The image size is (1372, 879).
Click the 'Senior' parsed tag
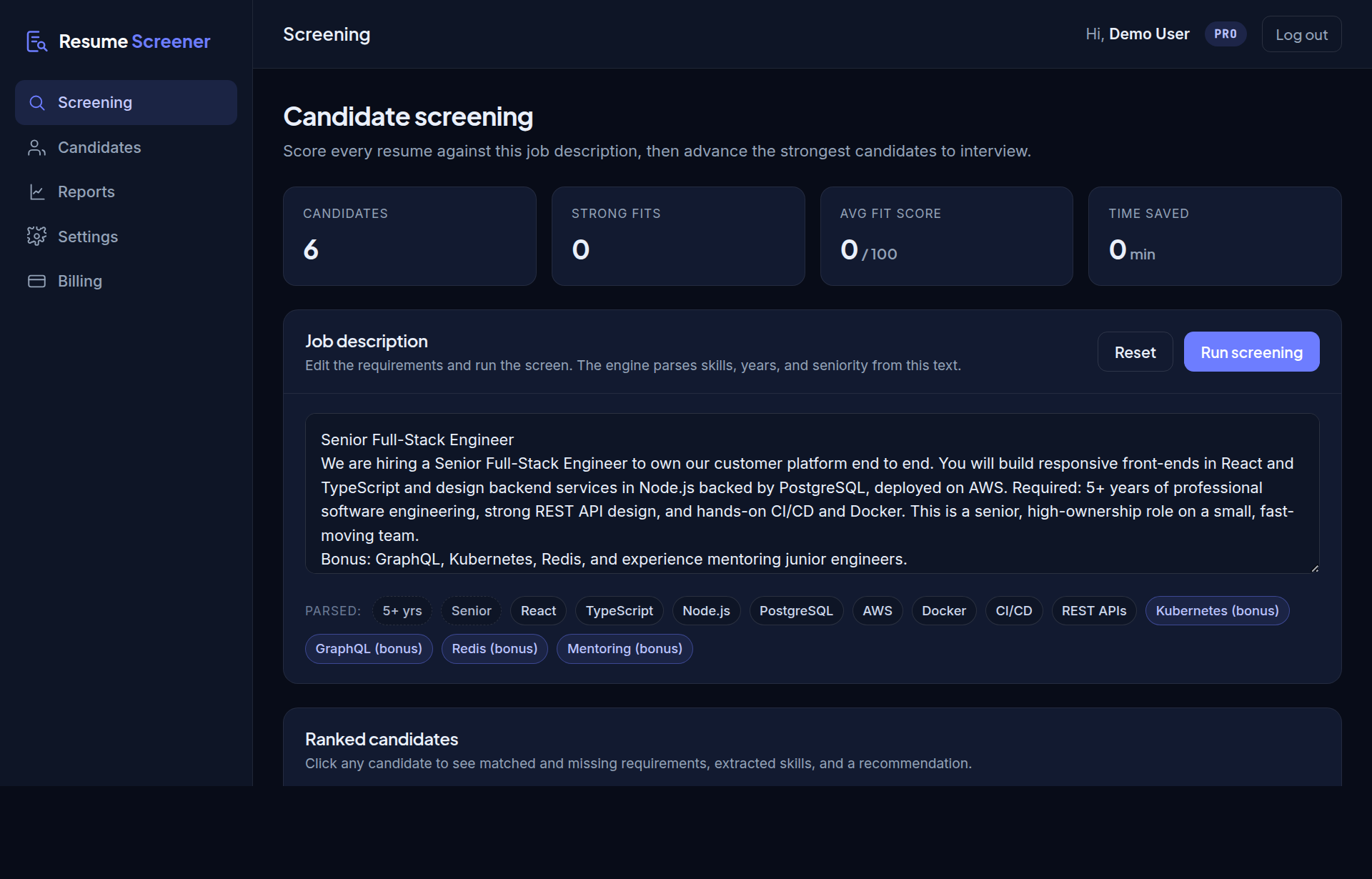tap(471, 611)
